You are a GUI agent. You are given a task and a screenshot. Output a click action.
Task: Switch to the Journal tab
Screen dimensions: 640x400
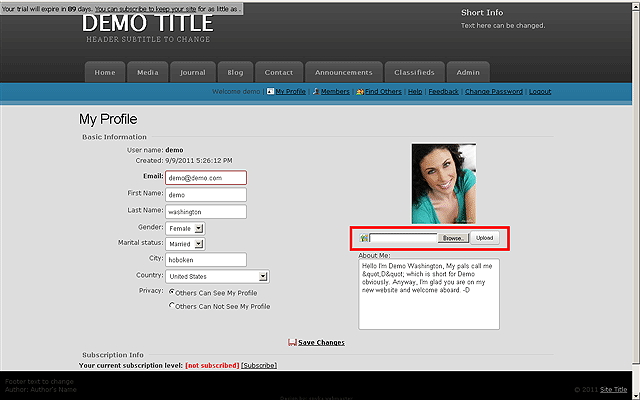[x=192, y=73]
